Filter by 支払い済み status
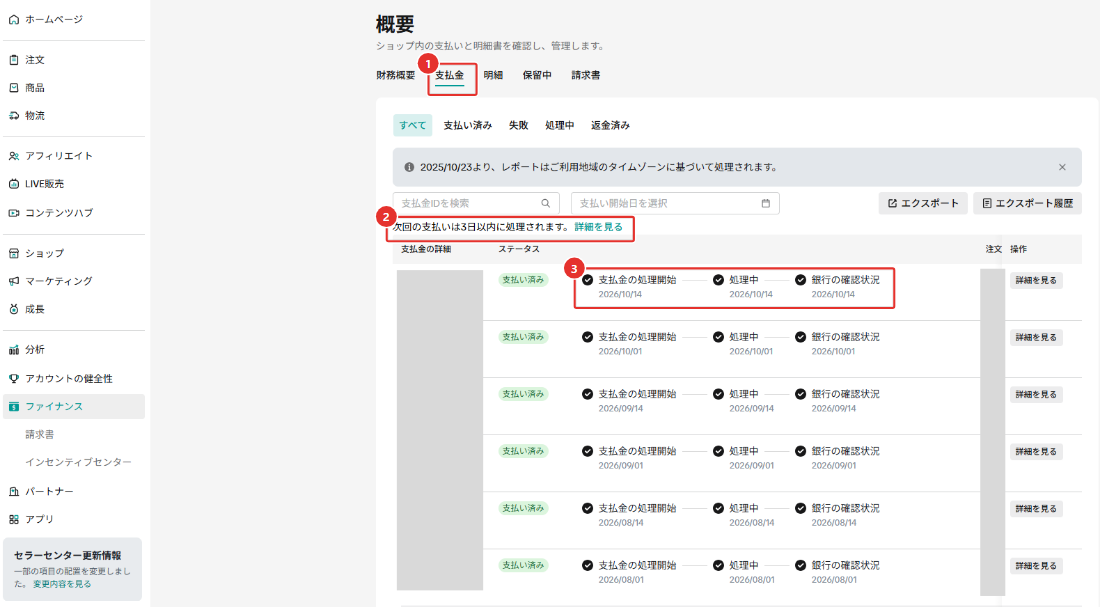The height and width of the screenshot is (607, 1100). (468, 125)
